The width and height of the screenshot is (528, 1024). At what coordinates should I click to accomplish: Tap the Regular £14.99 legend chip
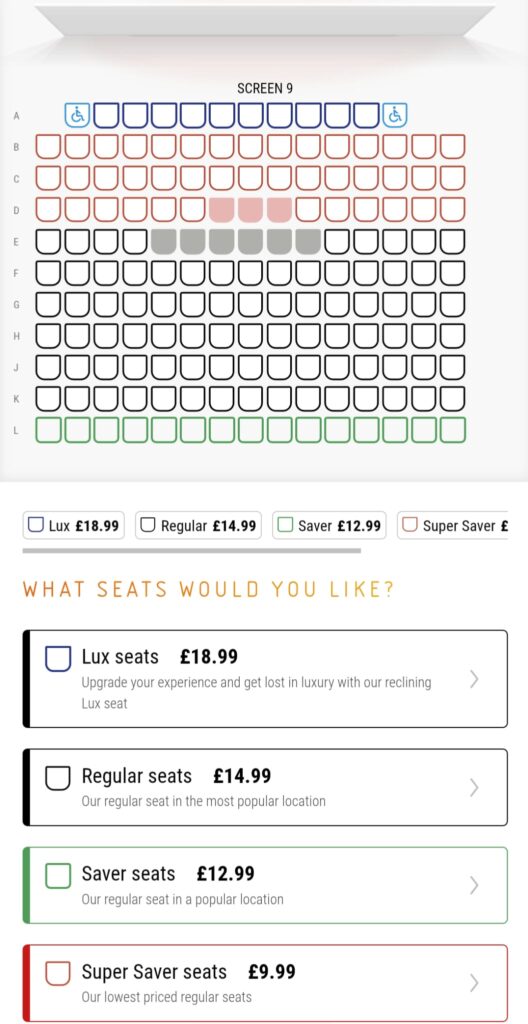coord(198,525)
